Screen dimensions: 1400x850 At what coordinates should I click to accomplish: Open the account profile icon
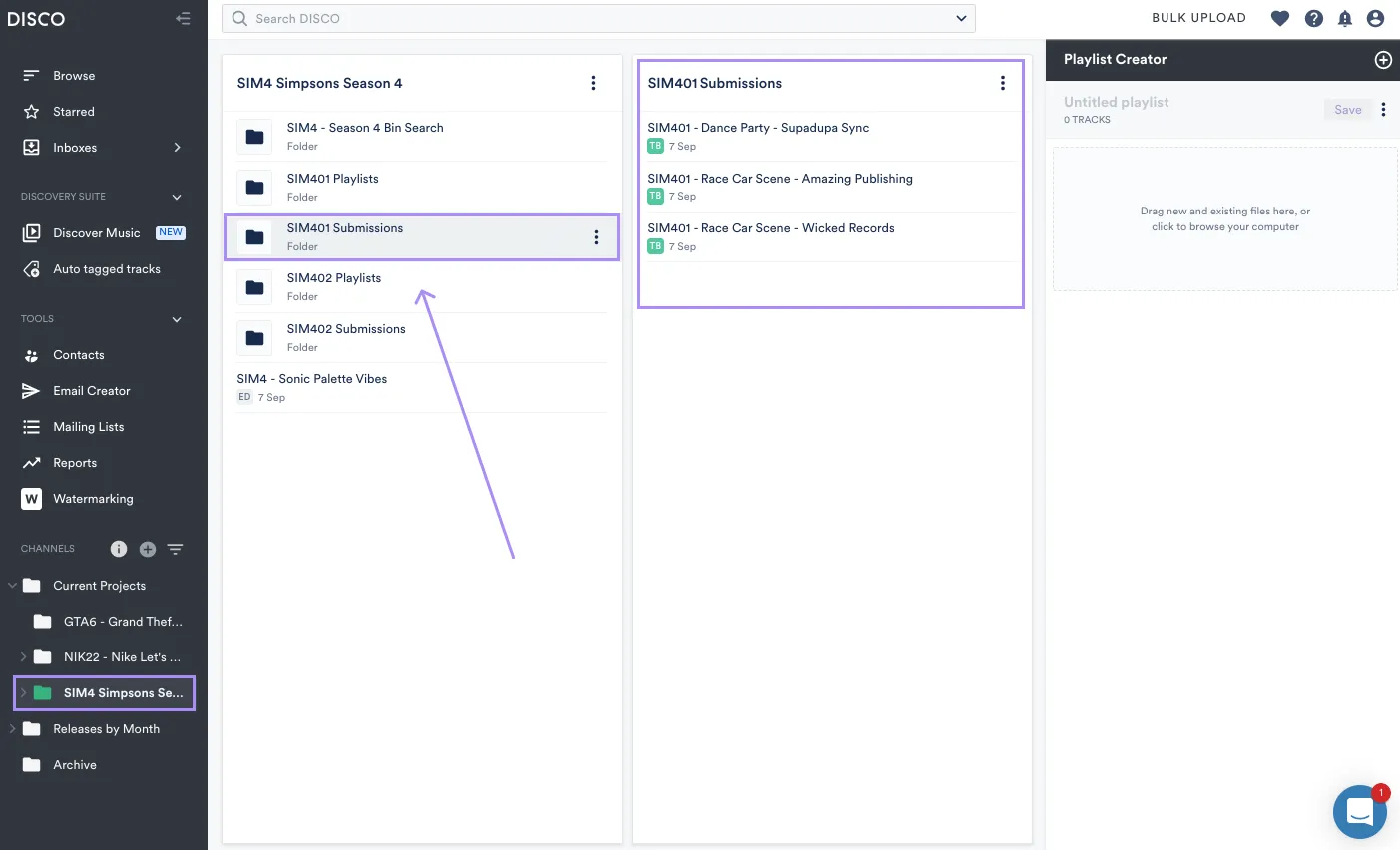click(1376, 18)
